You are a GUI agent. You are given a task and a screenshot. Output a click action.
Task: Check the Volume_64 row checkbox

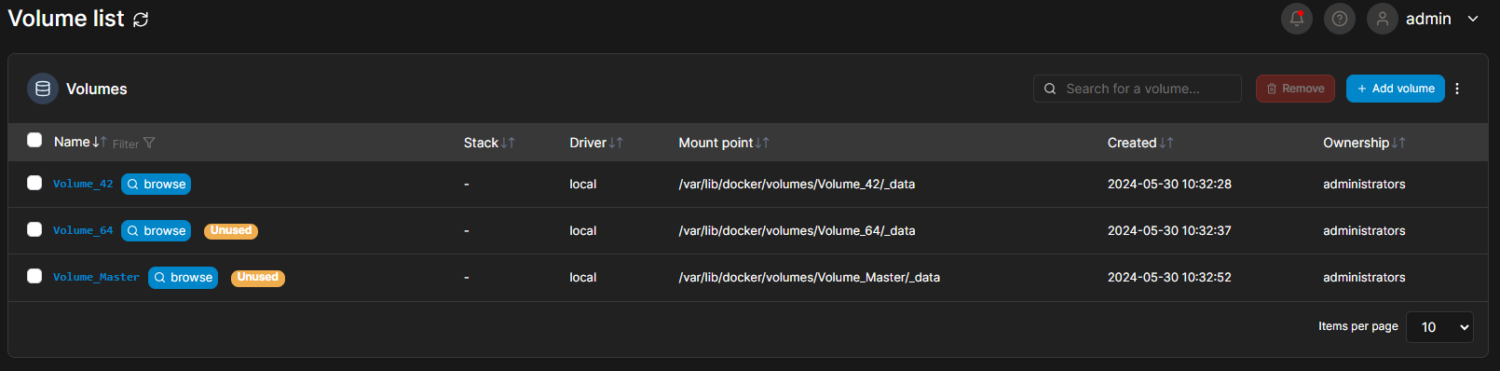coord(34,229)
